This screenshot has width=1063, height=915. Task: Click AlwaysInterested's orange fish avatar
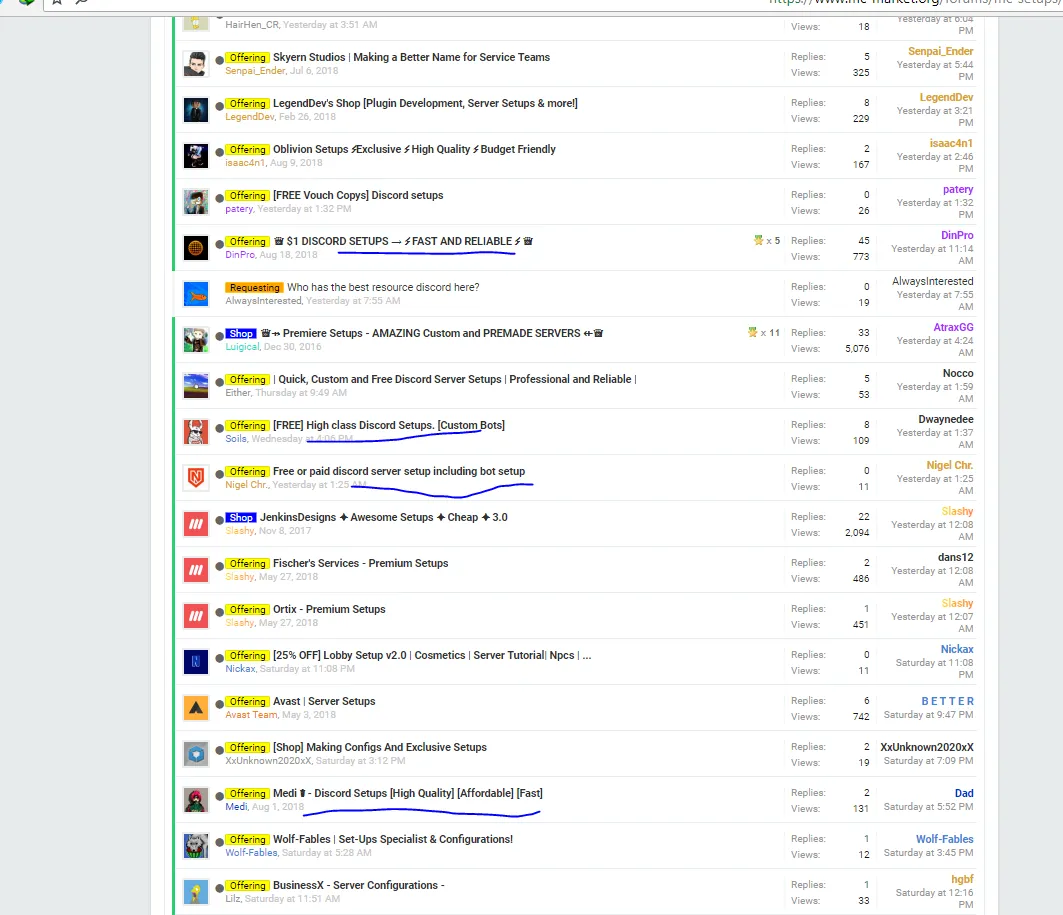coord(196,294)
